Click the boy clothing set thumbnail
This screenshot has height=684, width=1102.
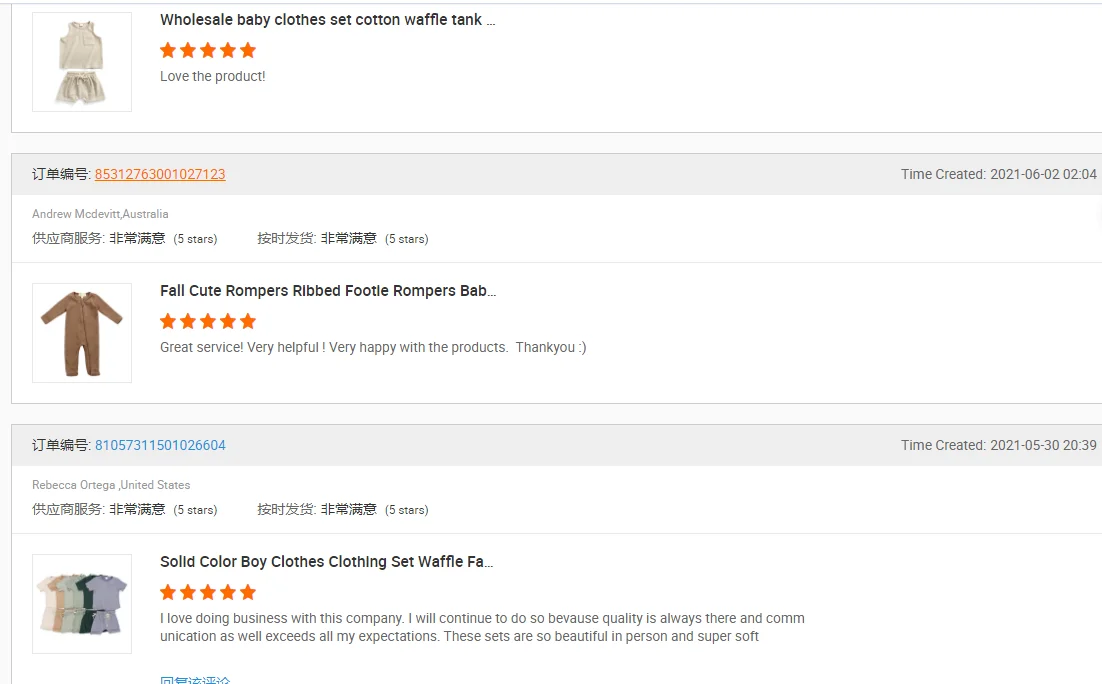82,604
